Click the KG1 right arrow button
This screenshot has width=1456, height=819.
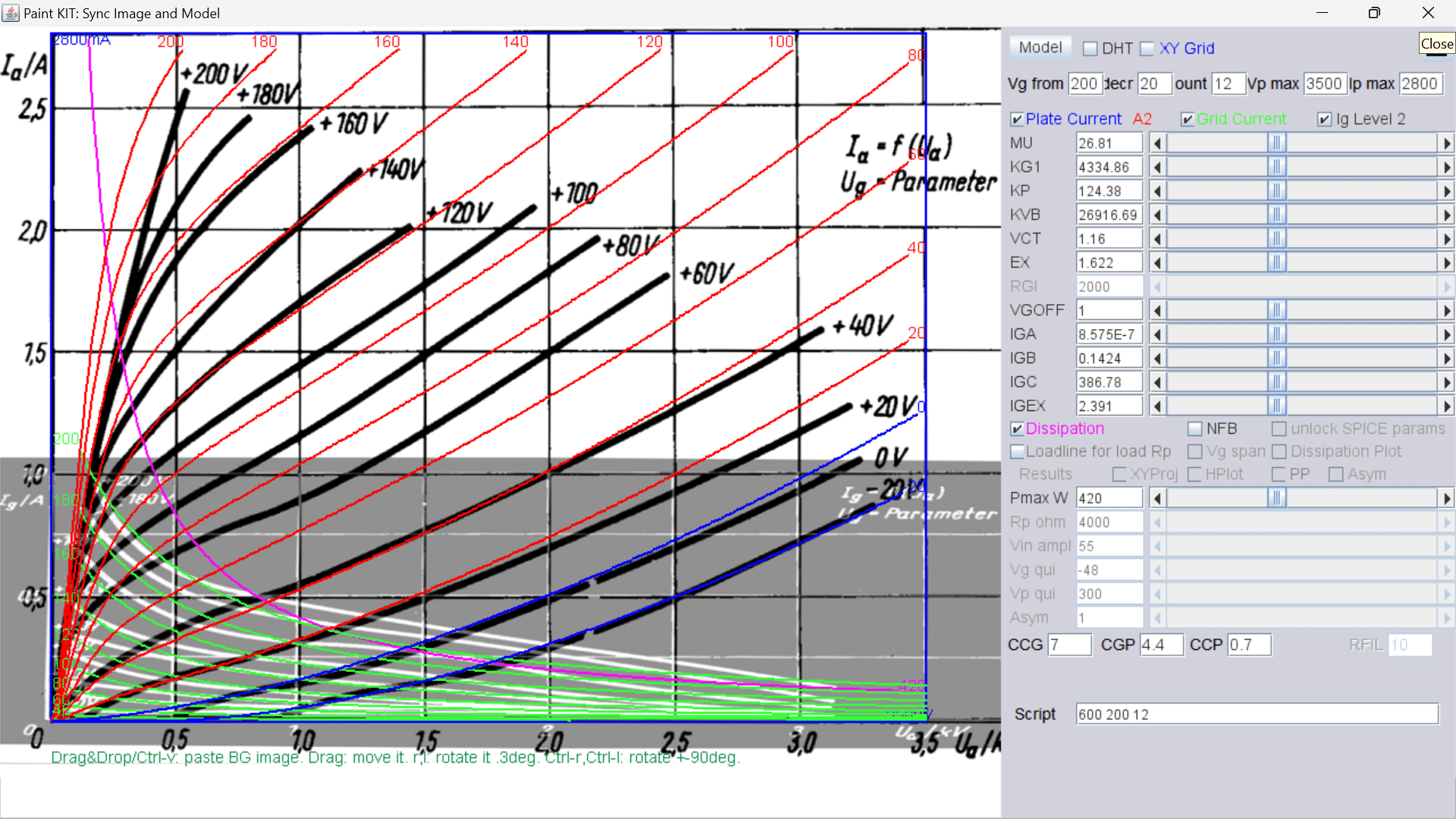pyautogui.click(x=1446, y=167)
